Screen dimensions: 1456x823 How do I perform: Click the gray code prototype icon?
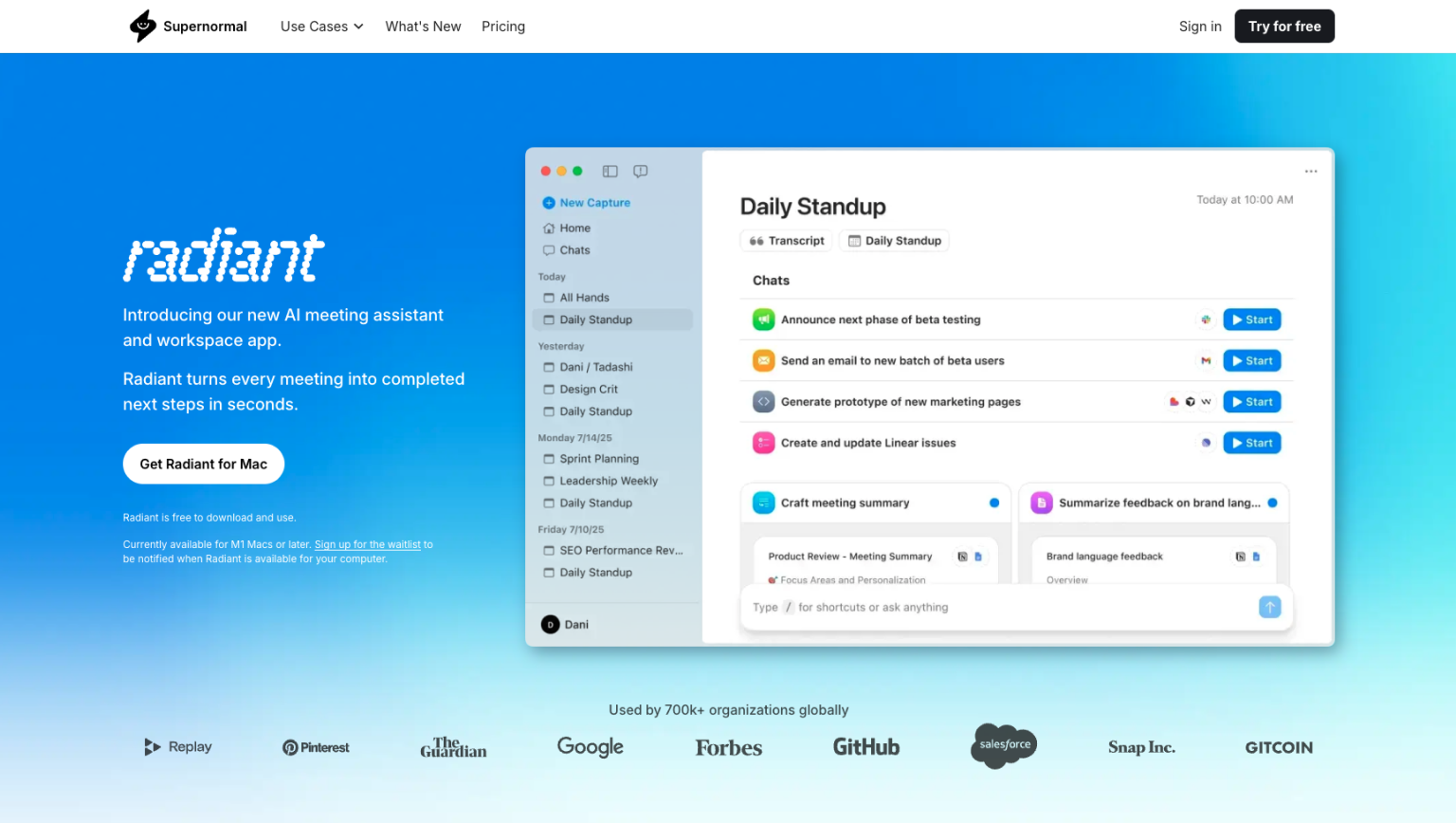point(764,402)
